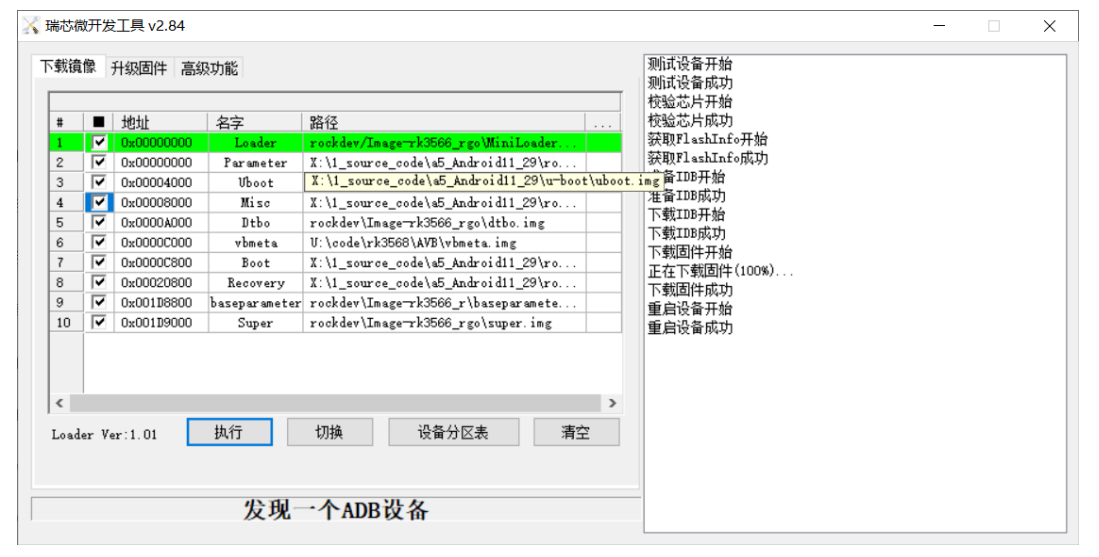Select the Boot name cell
This screenshot has width=1099, height=557.
click(255, 263)
